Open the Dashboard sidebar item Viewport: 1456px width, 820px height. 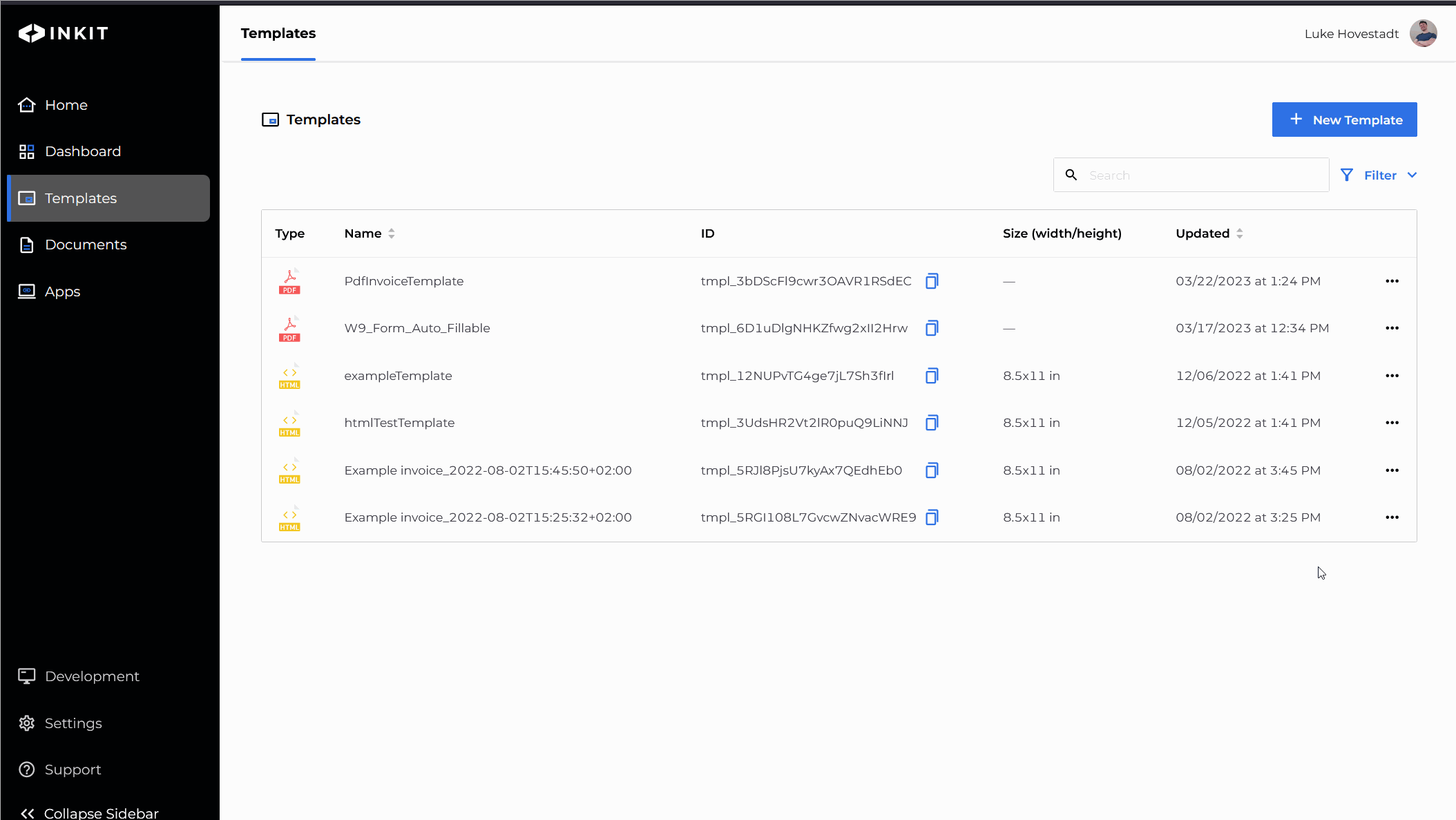pyautogui.click(x=83, y=151)
